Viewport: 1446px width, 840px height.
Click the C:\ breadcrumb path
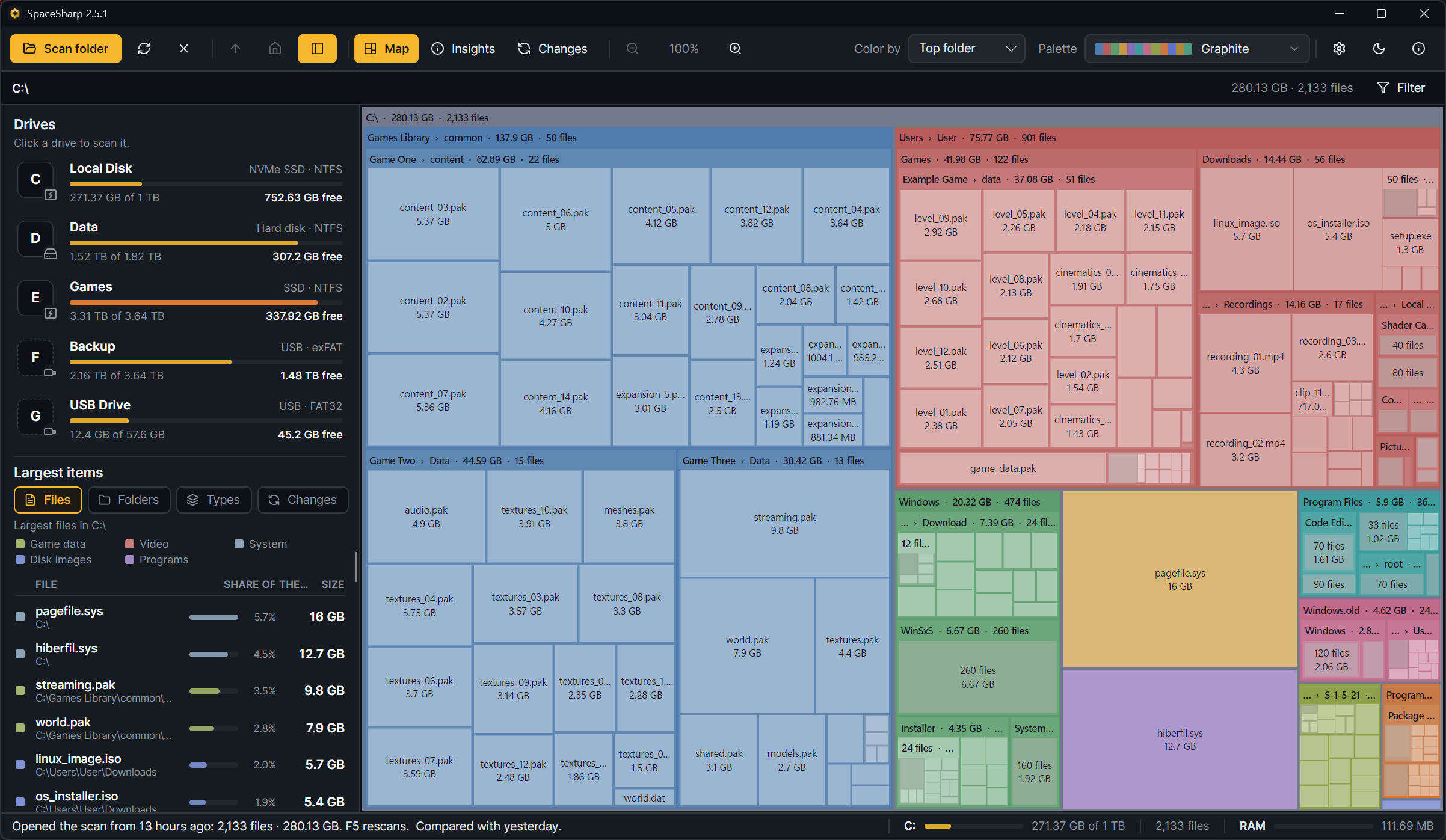20,88
